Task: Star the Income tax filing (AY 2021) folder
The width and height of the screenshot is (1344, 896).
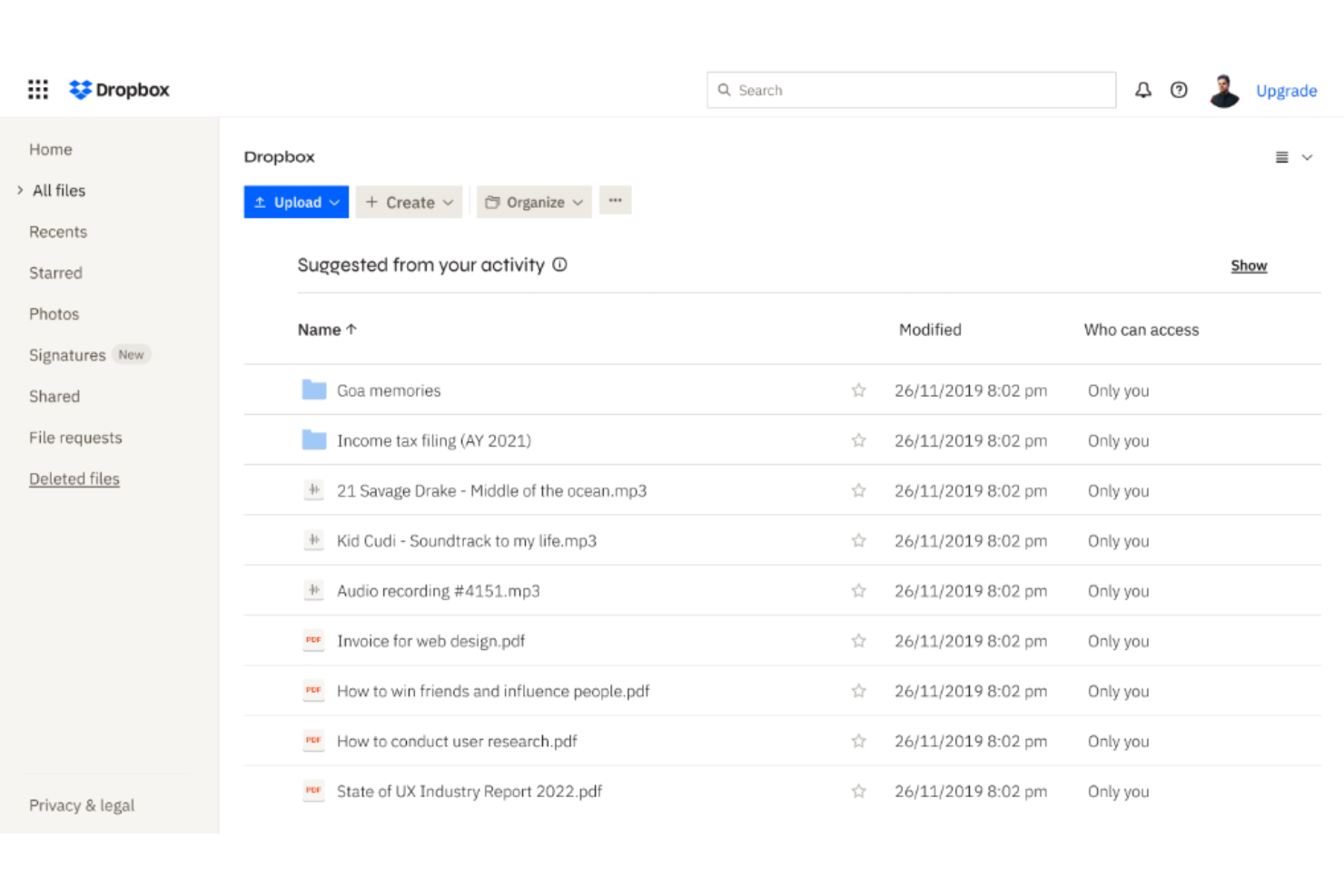Action: [x=858, y=439]
